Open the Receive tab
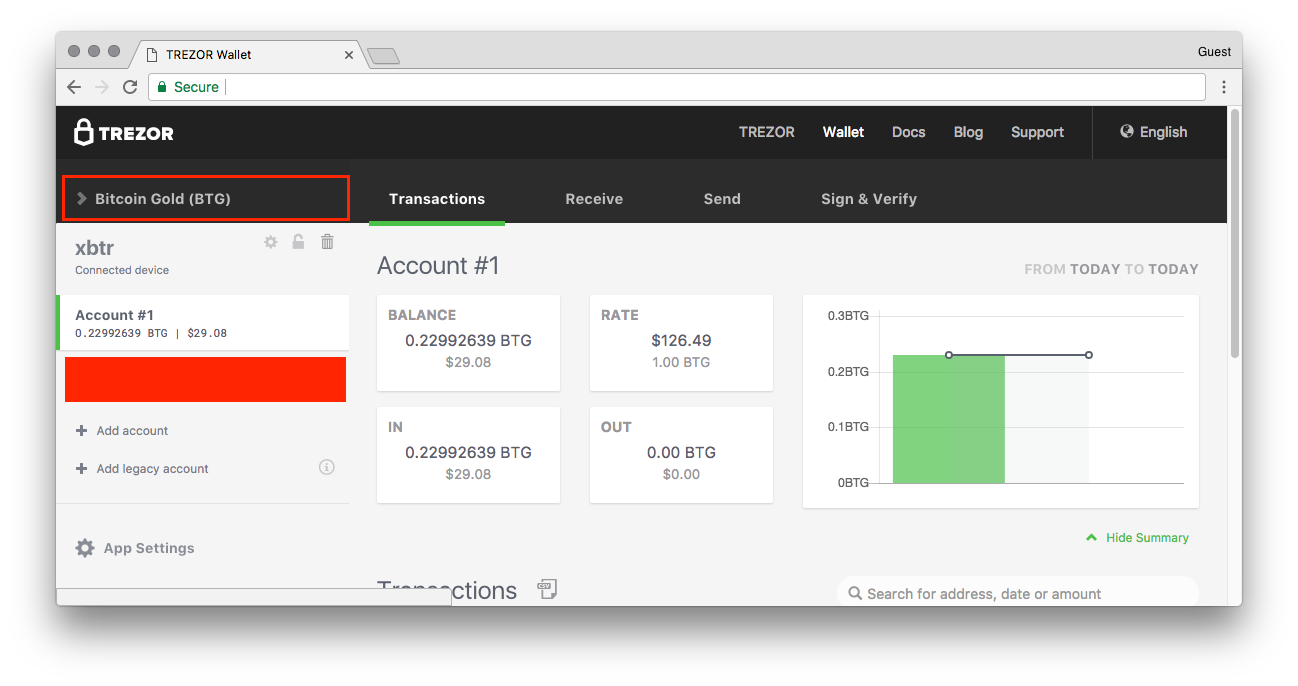 594,199
